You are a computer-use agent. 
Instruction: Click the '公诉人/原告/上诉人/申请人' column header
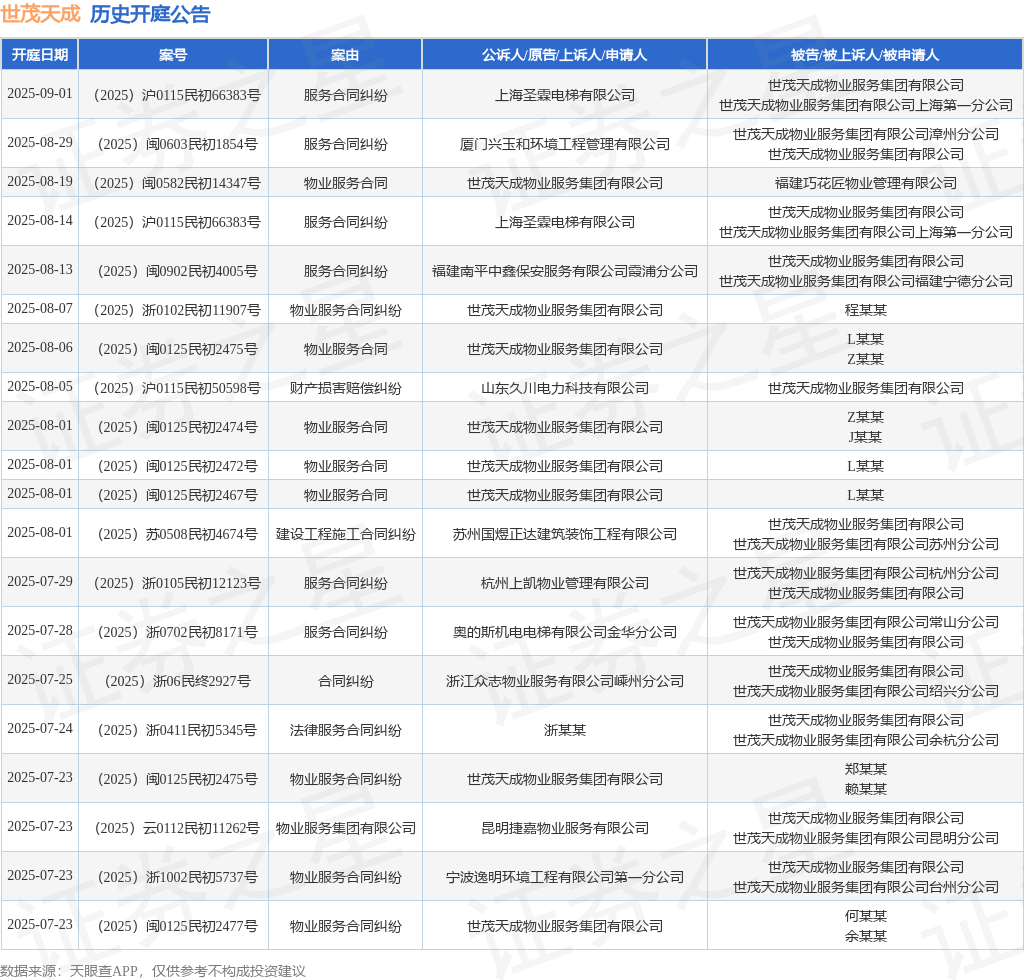click(x=564, y=55)
